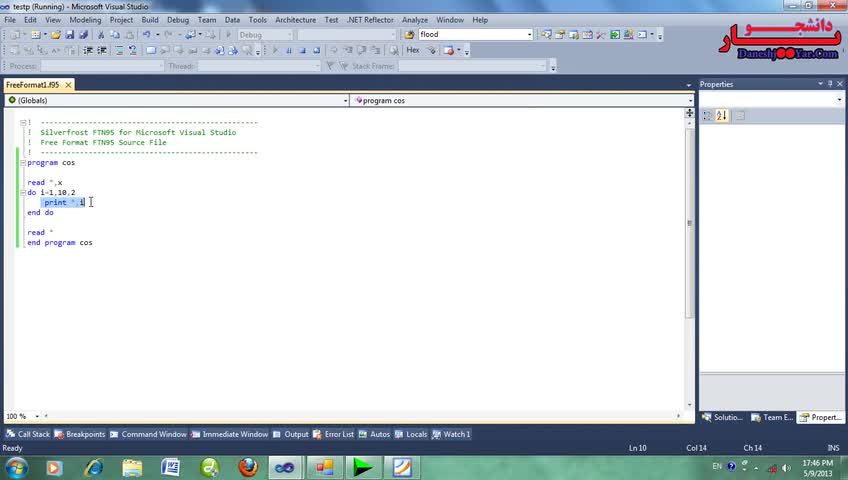Toggle Properties panel auto-hide pin
Viewport: 848px width, 480px height.
[830, 84]
